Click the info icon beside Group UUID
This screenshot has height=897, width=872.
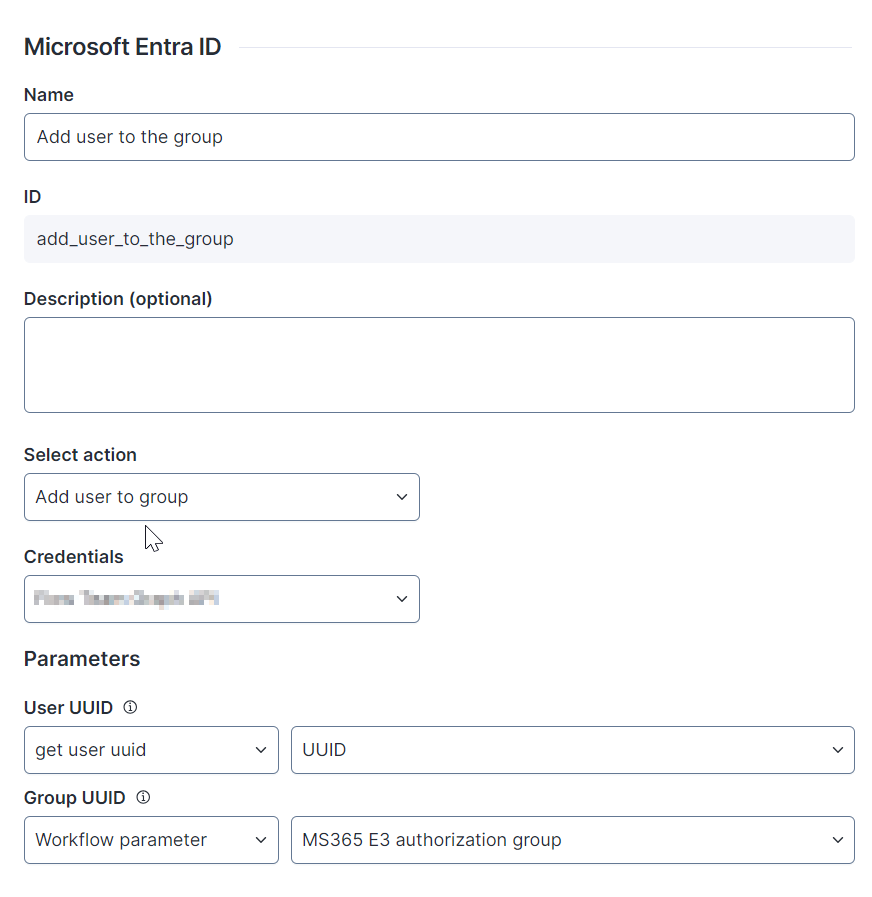pos(143,797)
